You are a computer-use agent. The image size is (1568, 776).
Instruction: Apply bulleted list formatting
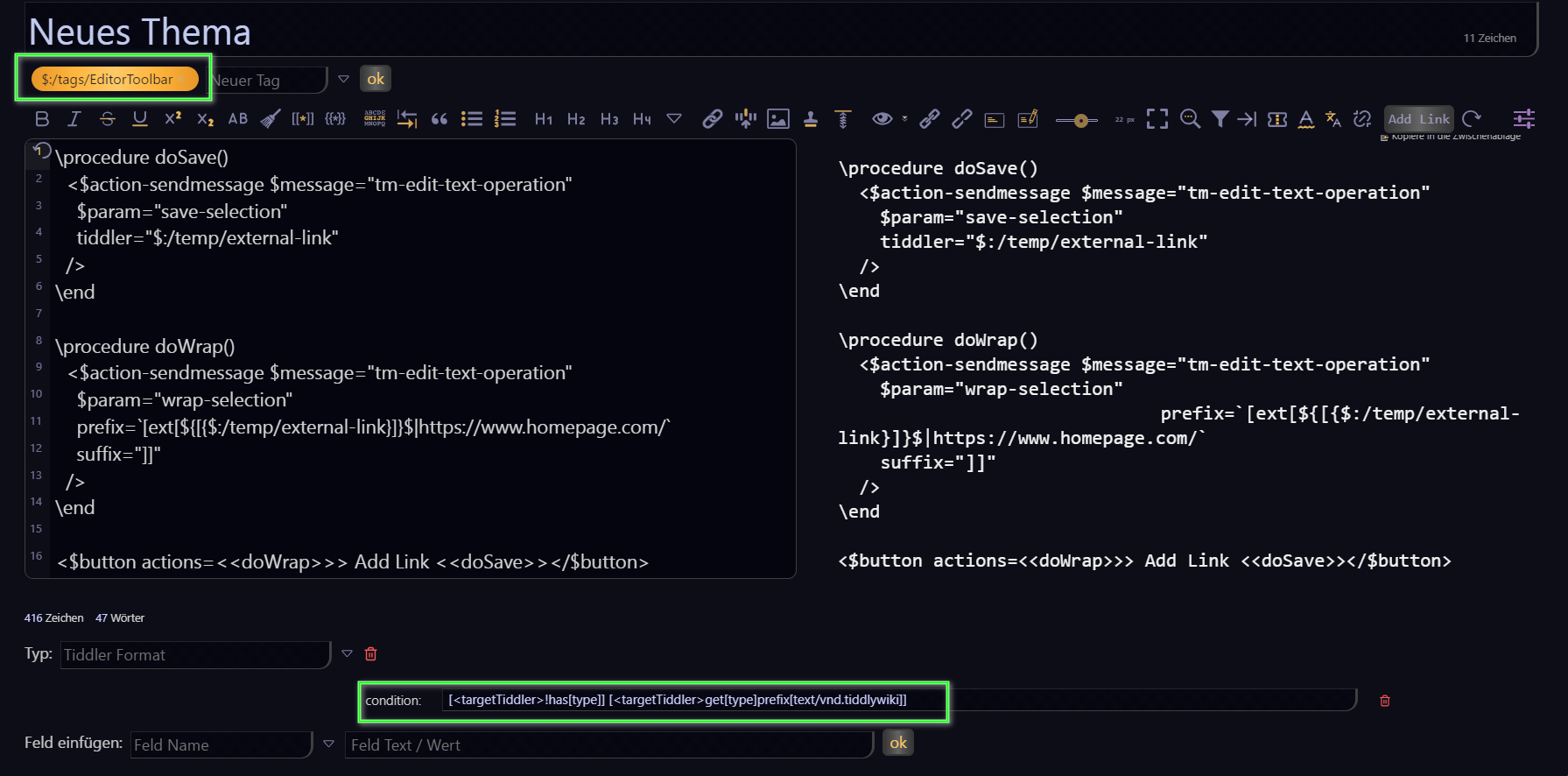[472, 119]
